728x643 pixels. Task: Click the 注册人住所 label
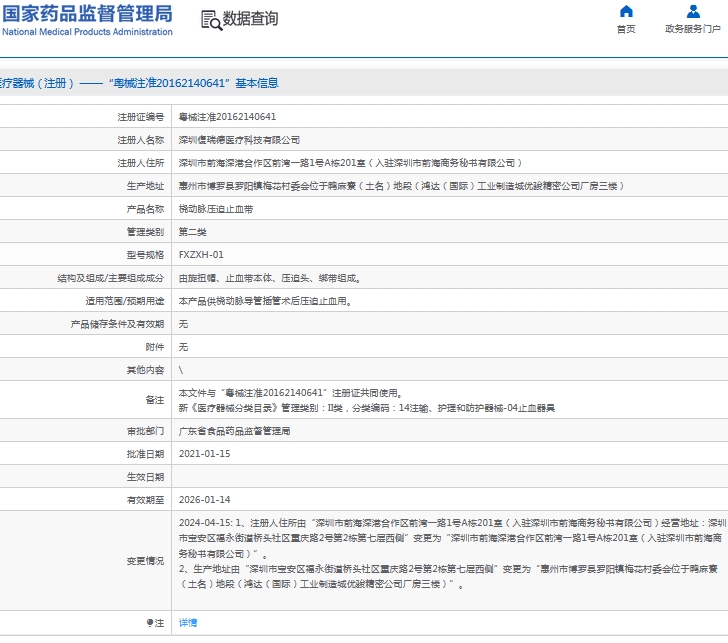click(141, 163)
